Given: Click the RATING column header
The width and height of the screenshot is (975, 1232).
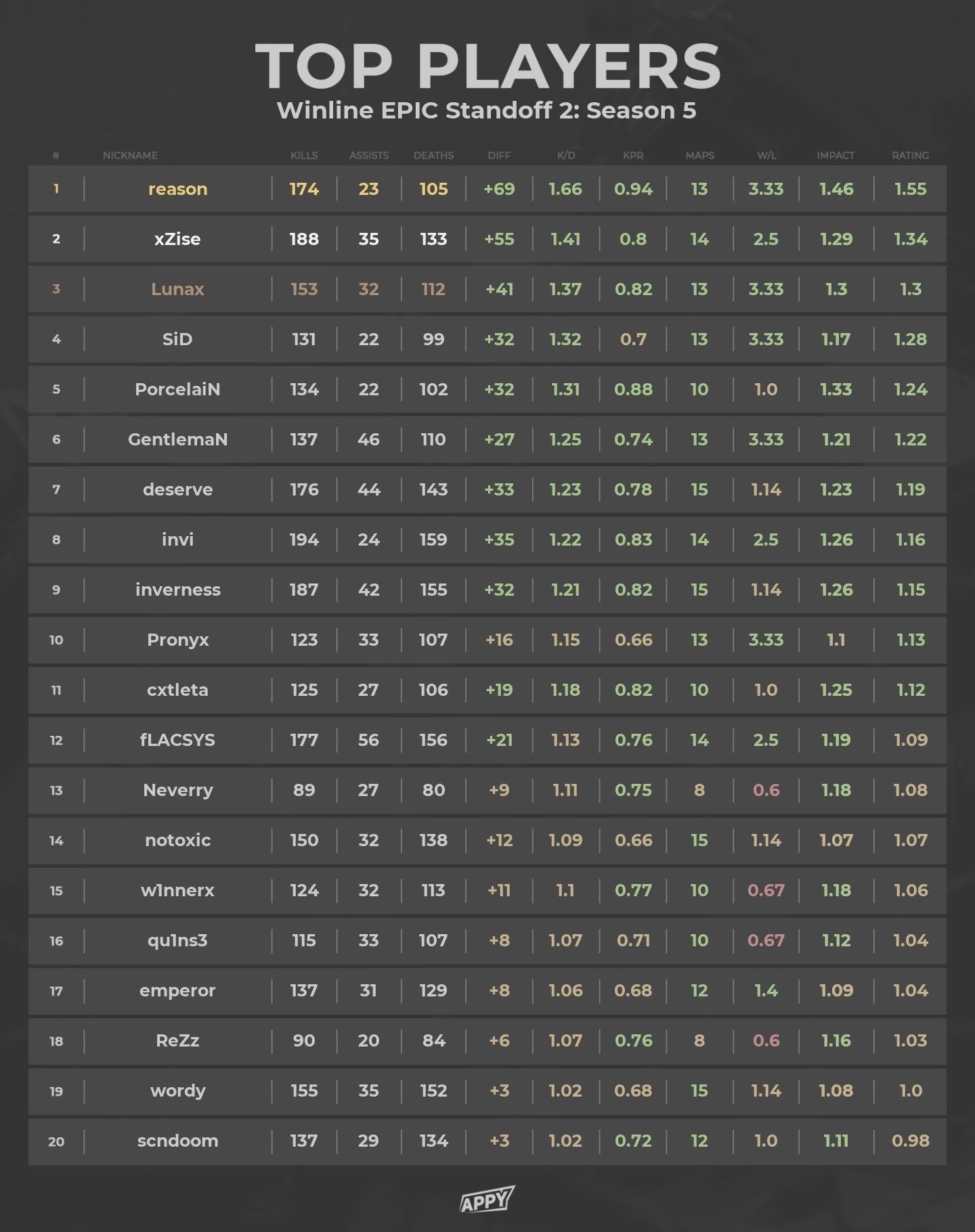Looking at the screenshot, I should point(910,156).
